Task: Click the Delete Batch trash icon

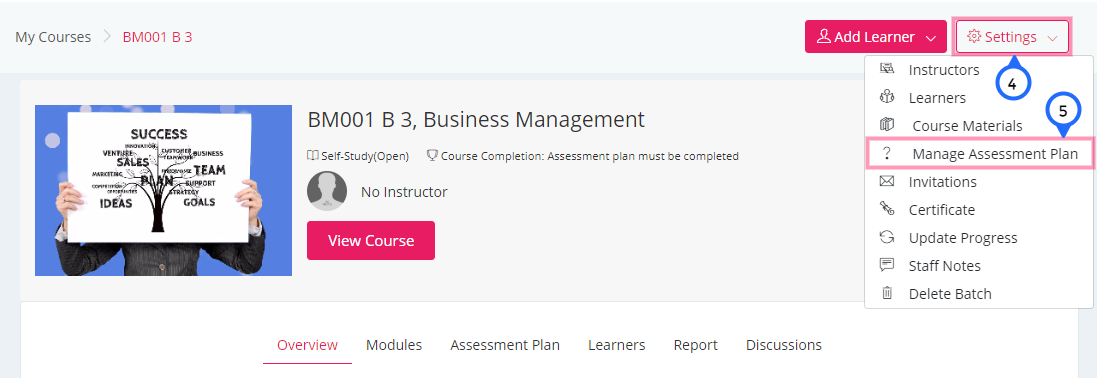Action: coord(886,293)
